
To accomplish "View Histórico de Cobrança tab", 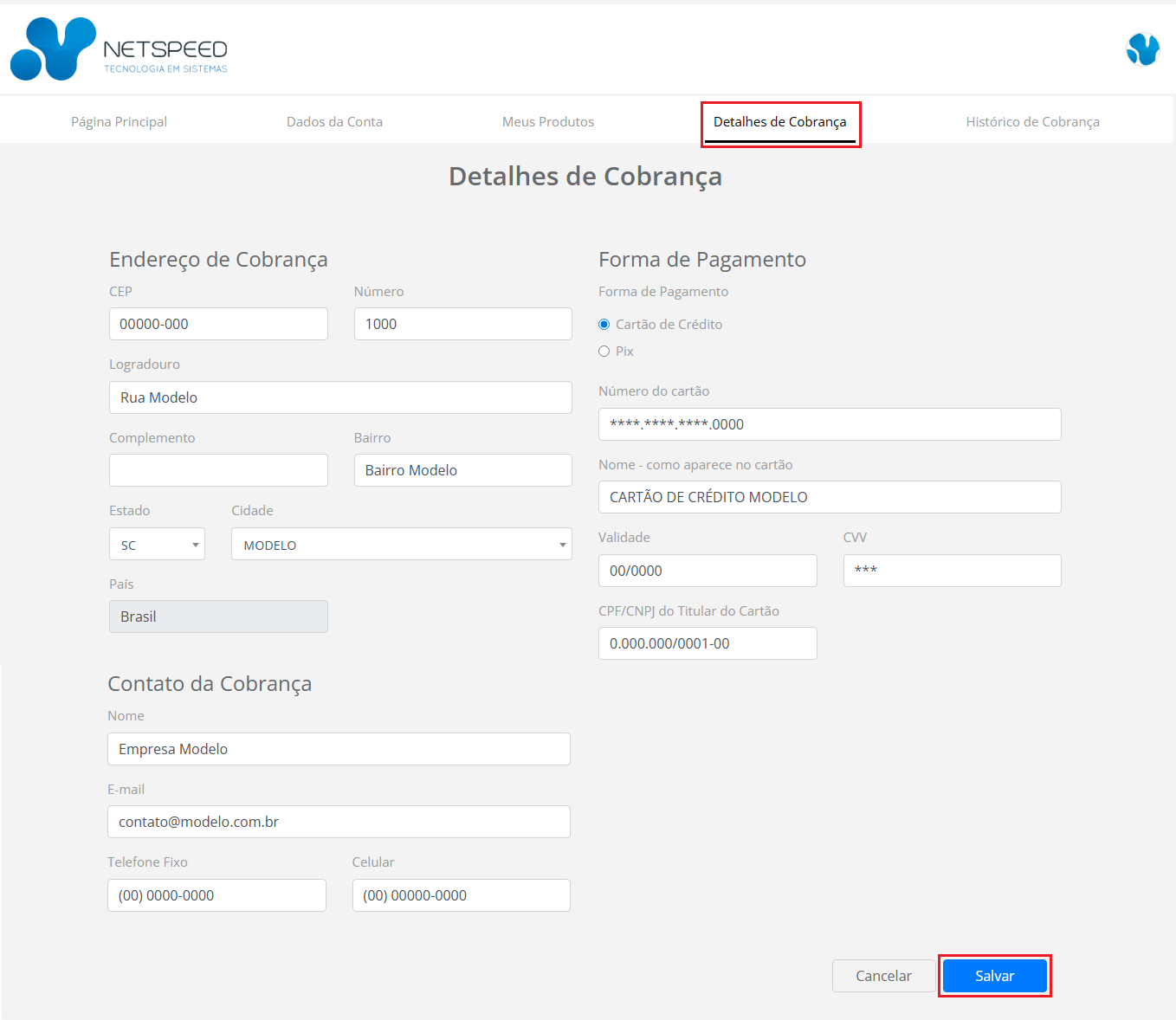I will coord(1032,122).
